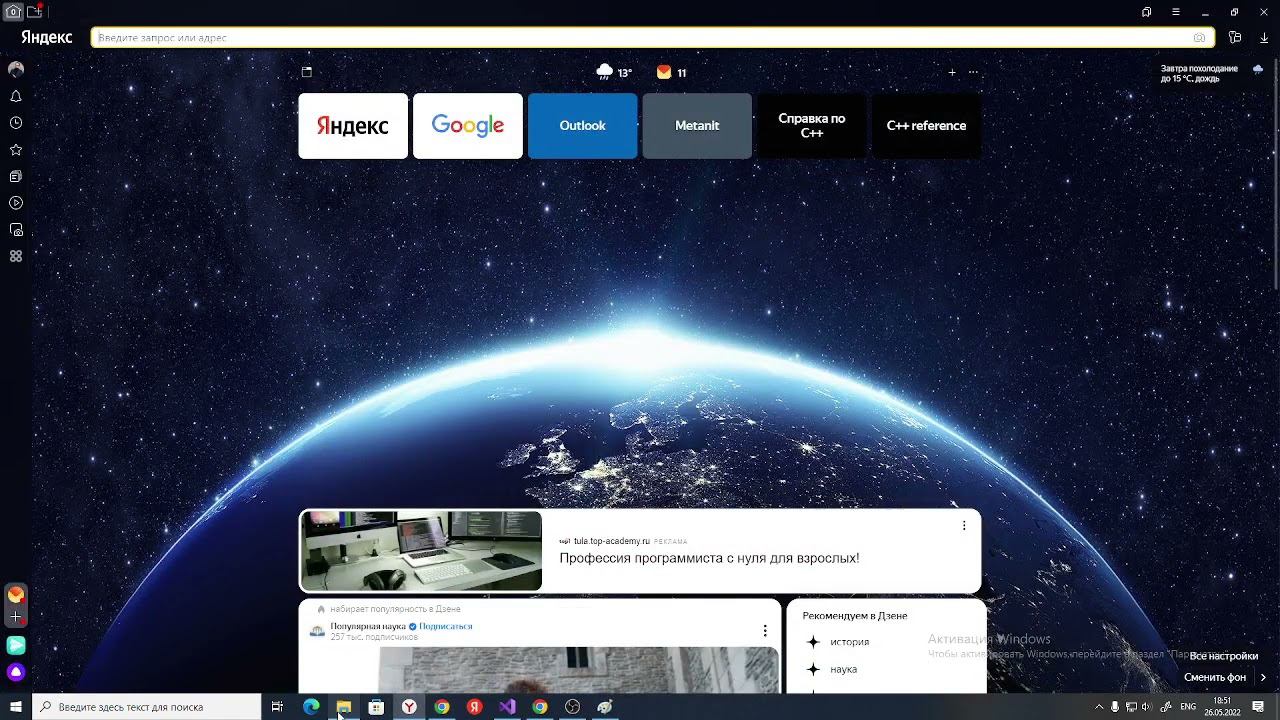
Task: Add a sidebar app with plus icon
Action: (16, 618)
